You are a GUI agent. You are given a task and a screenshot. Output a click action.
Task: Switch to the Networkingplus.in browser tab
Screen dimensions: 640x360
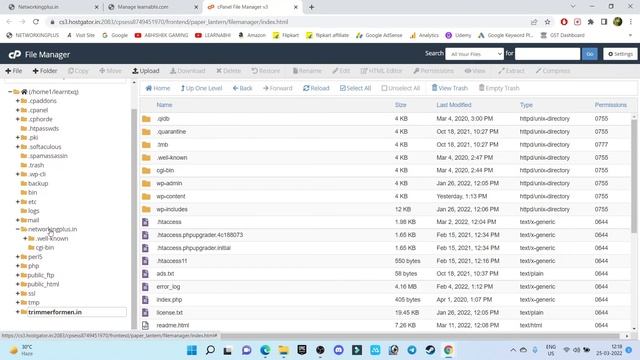53,7
